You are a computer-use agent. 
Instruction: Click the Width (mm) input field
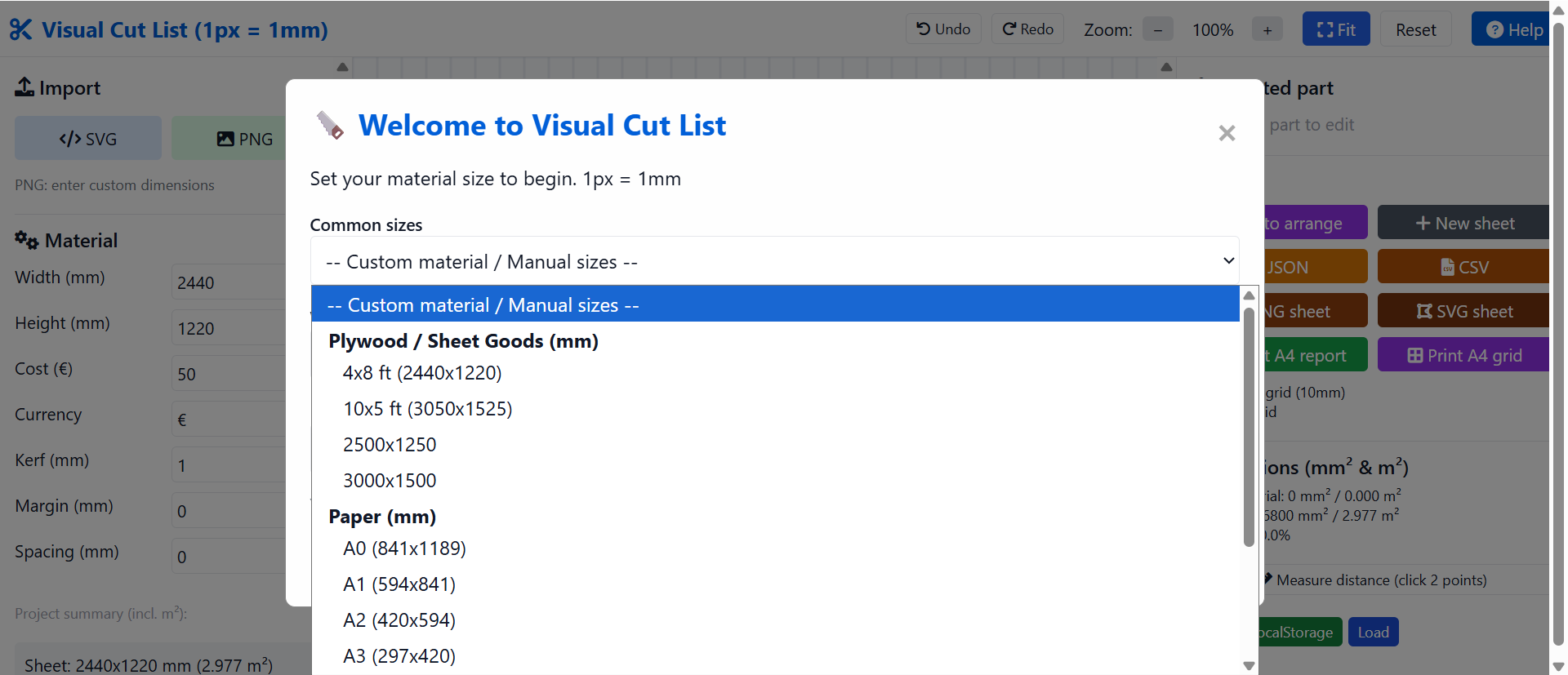coord(229,282)
